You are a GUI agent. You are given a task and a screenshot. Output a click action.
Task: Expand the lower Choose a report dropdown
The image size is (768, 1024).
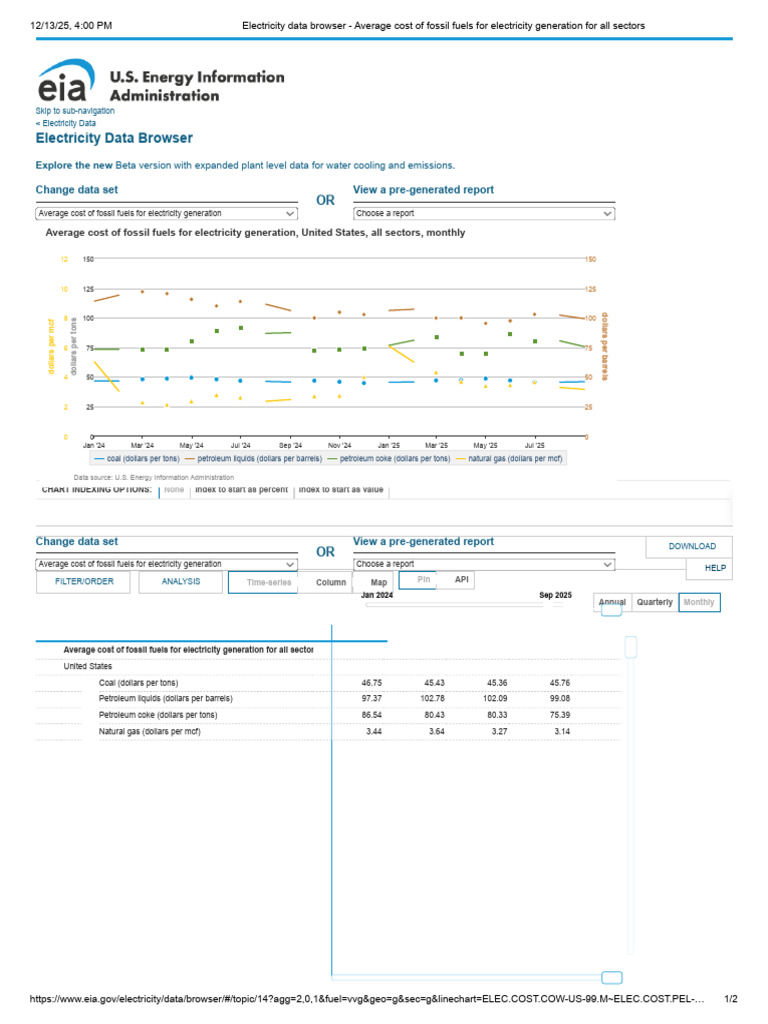(x=484, y=564)
